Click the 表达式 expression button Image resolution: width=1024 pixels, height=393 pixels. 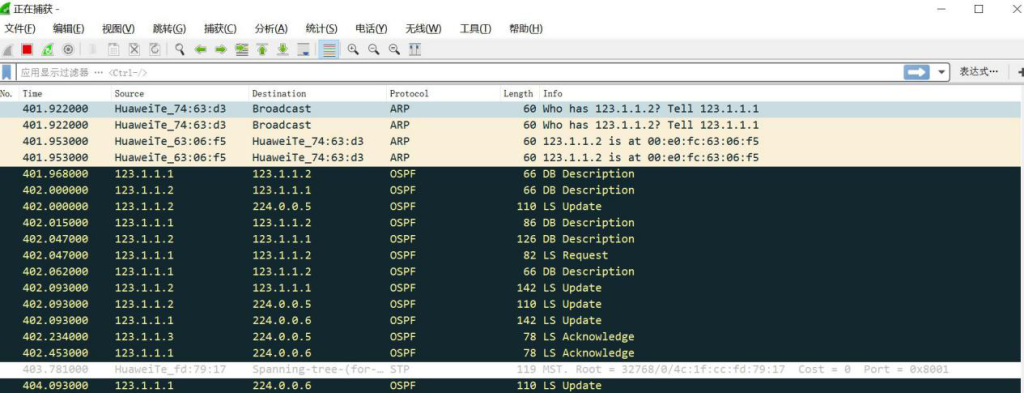[978, 72]
